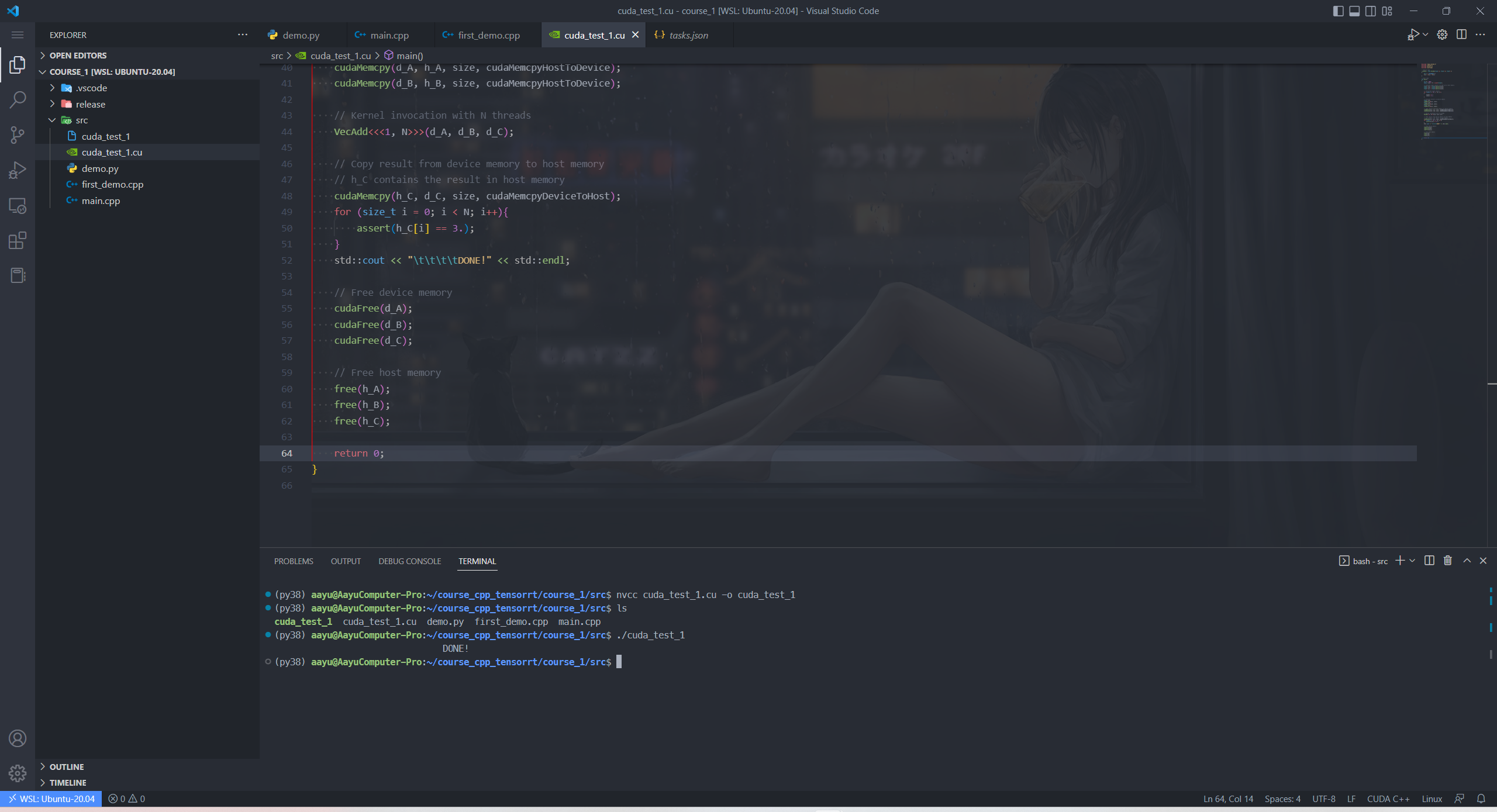
Task: Switch to the tasks.json tab
Action: 688,35
